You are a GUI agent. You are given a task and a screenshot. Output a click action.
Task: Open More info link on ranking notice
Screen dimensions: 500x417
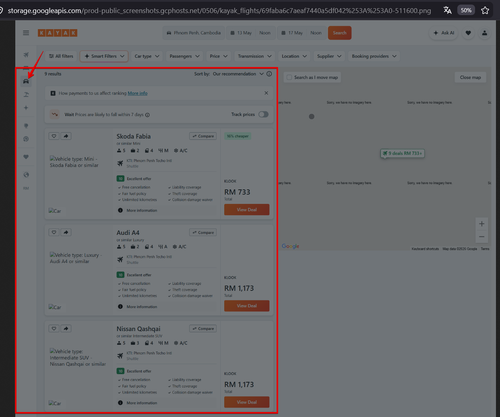pos(138,93)
